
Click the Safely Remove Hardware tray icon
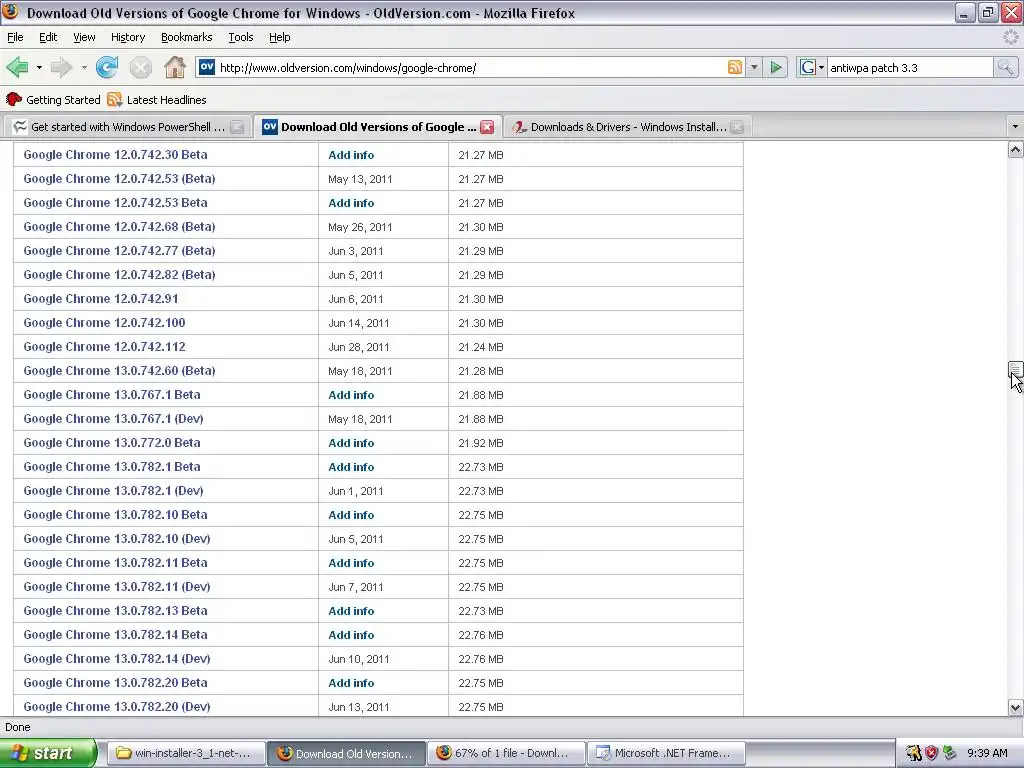pyautogui.click(x=950, y=753)
